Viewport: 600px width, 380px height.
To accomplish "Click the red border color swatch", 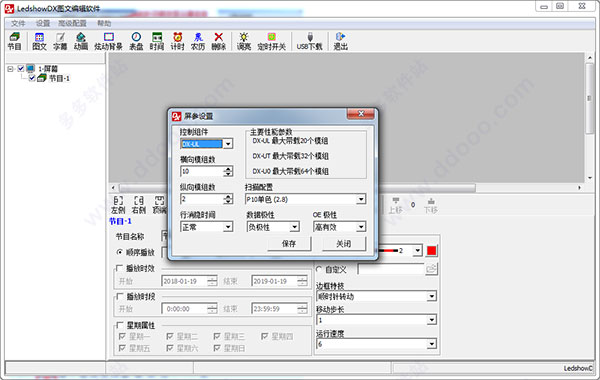I will pyautogui.click(x=432, y=251).
